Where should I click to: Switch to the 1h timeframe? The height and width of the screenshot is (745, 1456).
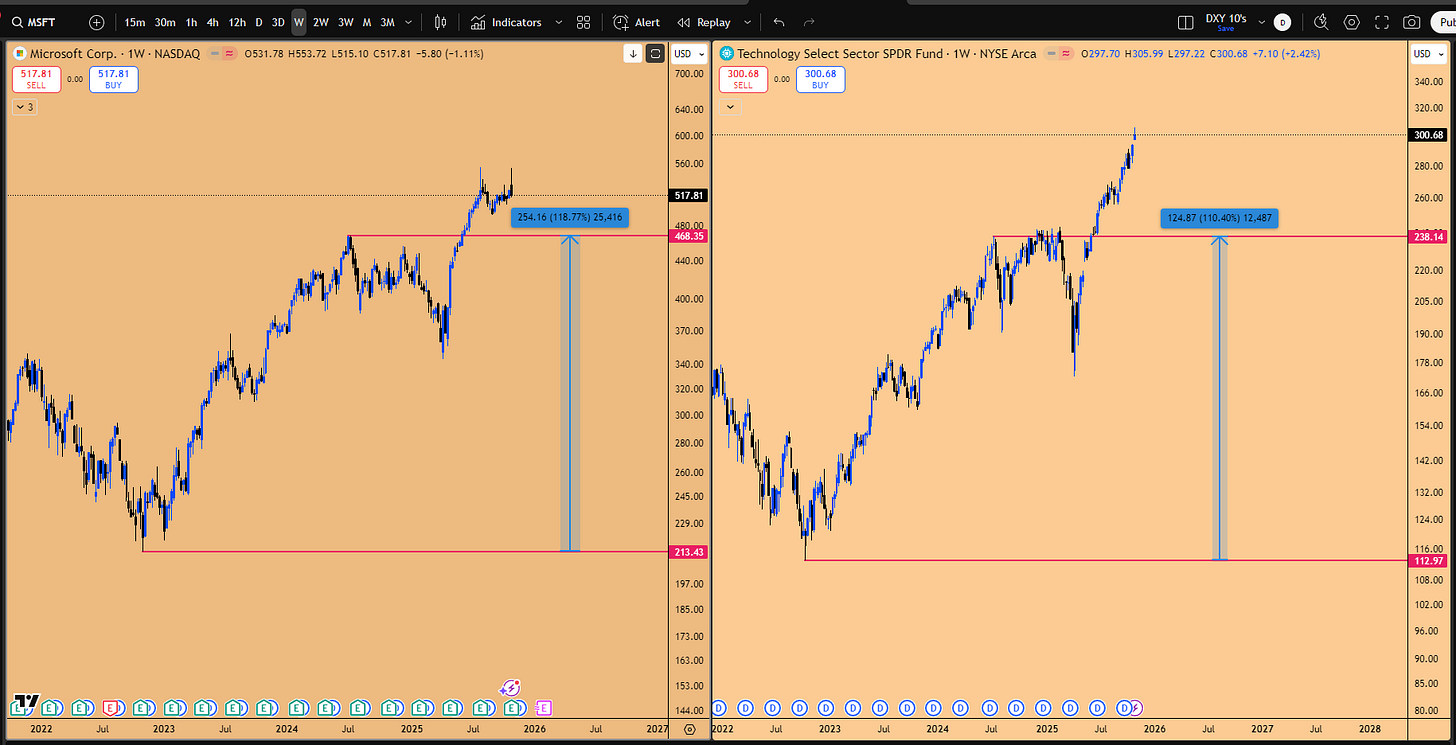click(x=191, y=22)
